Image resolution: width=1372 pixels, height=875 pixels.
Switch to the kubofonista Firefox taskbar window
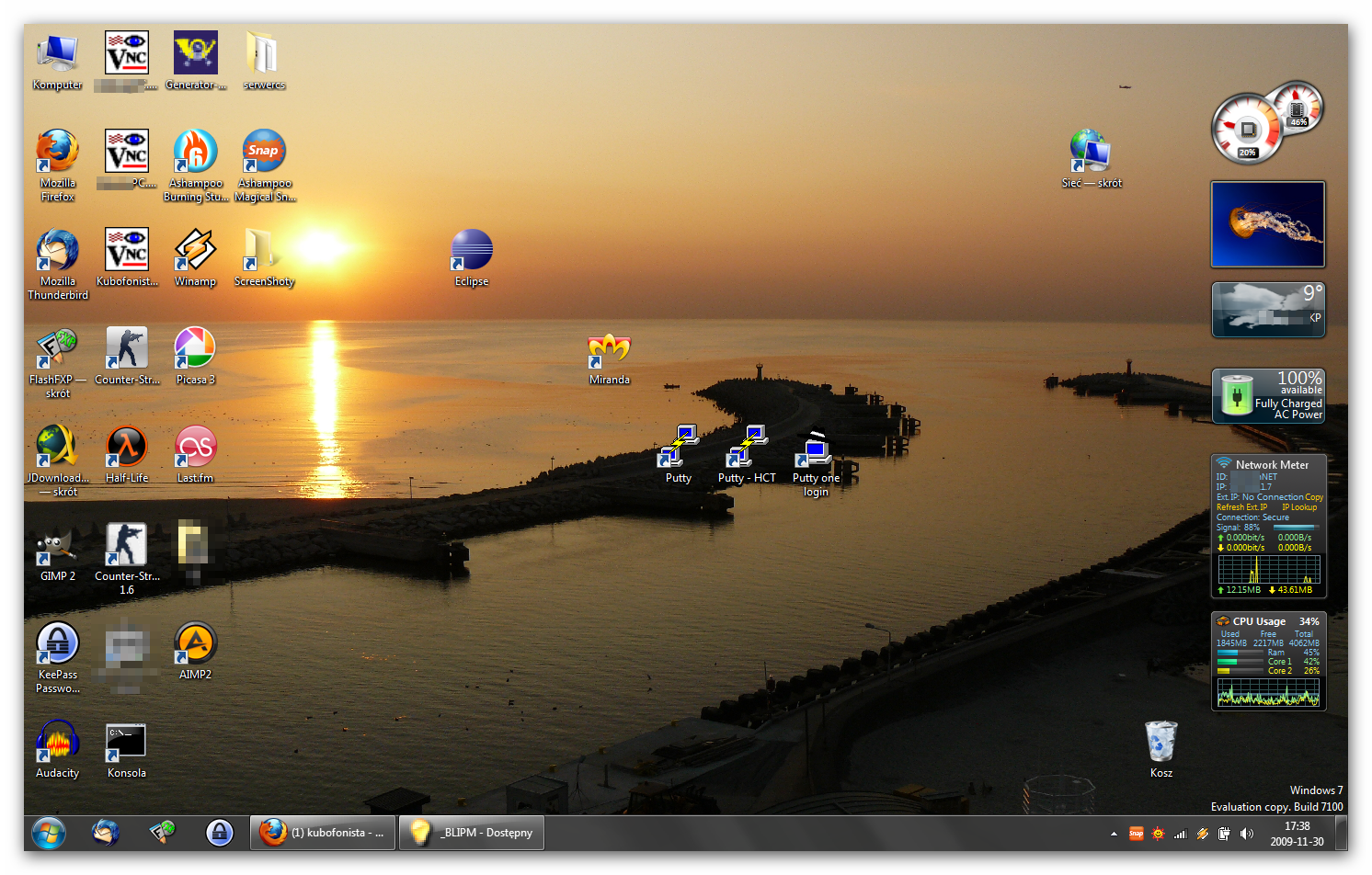pos(323,833)
